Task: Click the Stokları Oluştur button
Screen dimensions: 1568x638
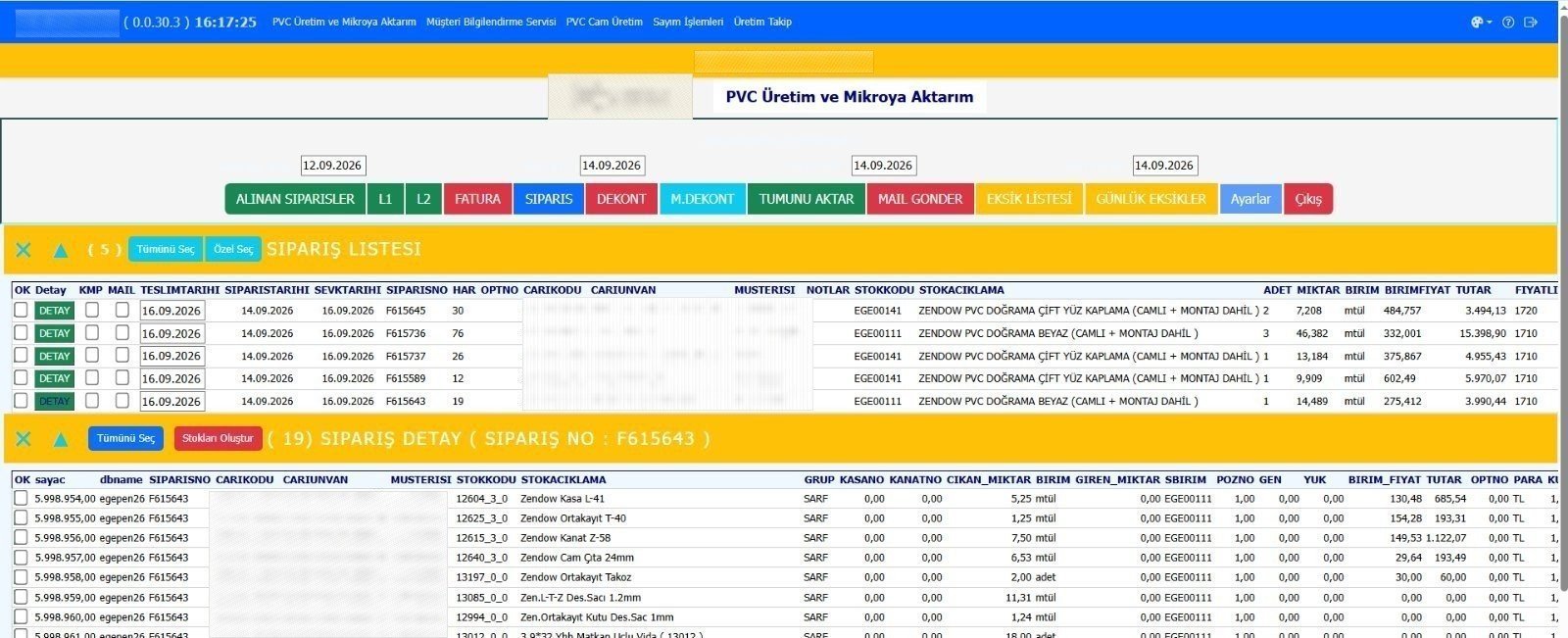Action: [218, 438]
